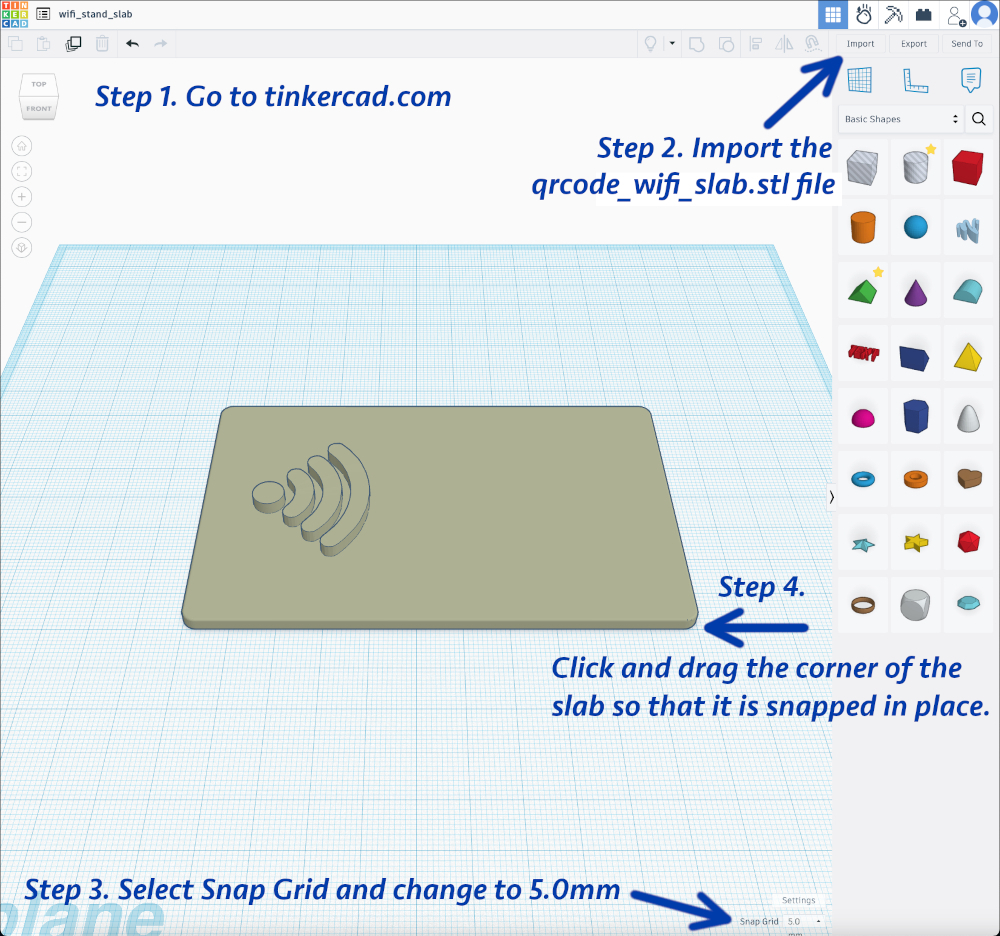
Task: Click the Paste icon in toolbar
Action: [x=43, y=43]
